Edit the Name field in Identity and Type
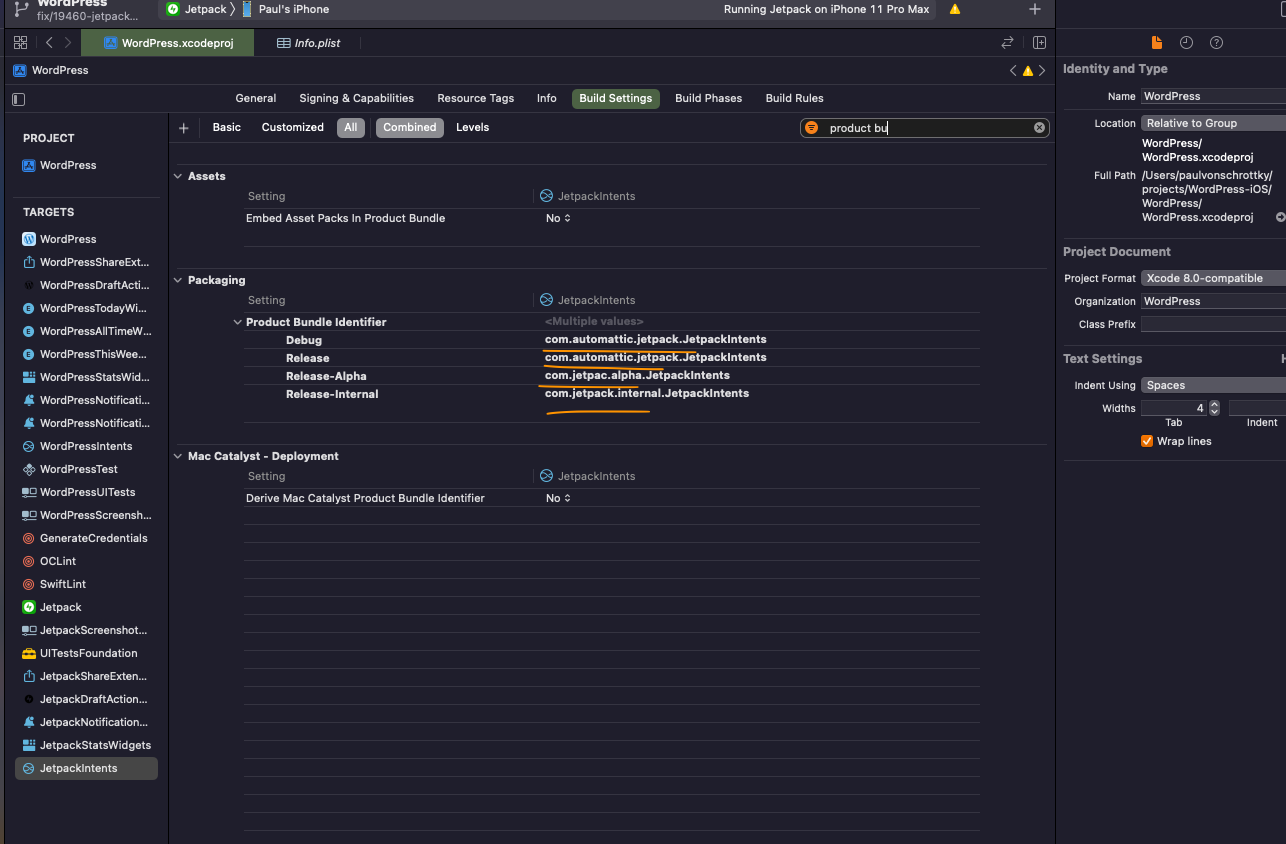 point(1213,96)
